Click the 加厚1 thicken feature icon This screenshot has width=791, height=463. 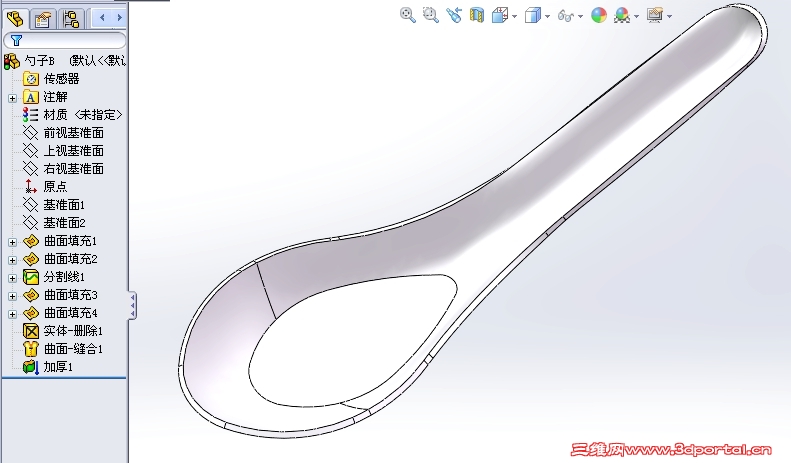(x=31, y=367)
